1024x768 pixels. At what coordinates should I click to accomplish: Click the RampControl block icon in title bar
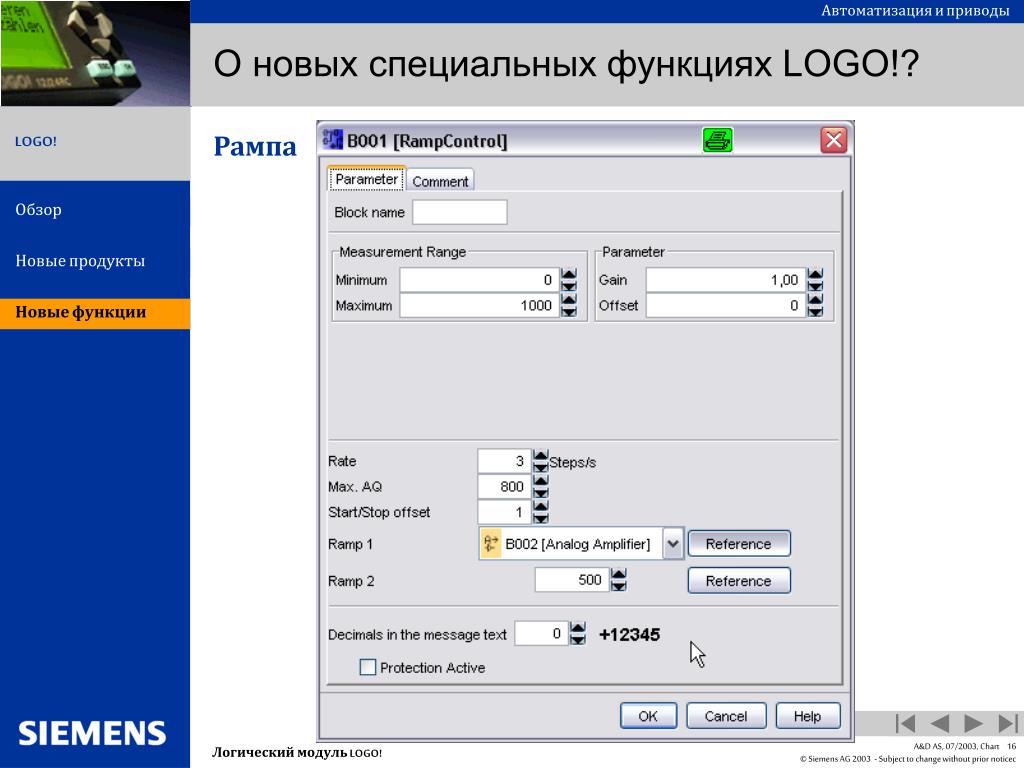tap(332, 139)
